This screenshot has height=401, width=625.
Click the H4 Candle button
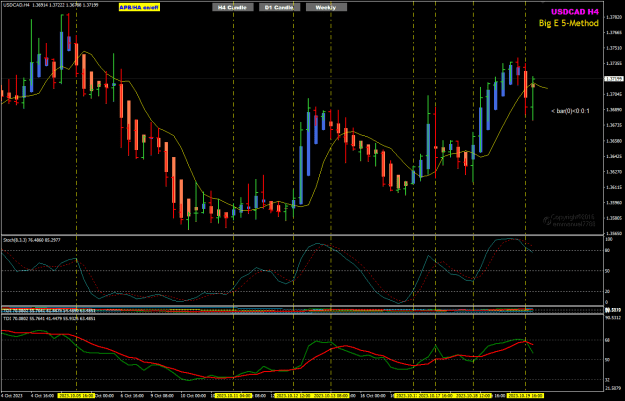232,7
